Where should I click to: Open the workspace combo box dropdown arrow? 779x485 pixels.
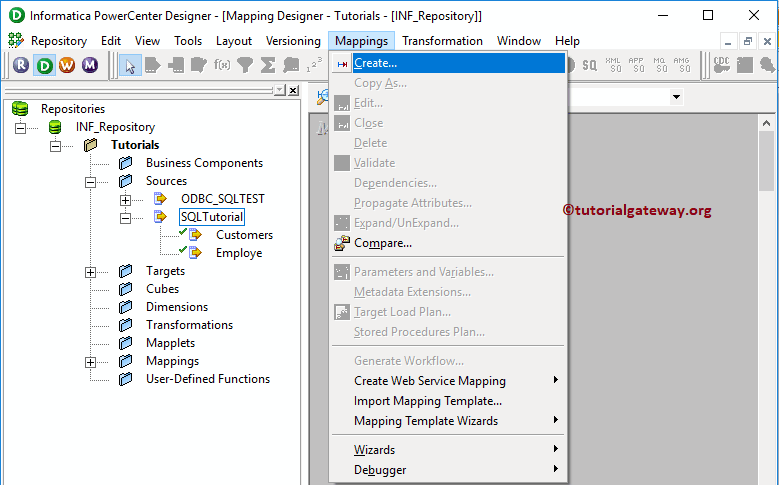point(676,97)
